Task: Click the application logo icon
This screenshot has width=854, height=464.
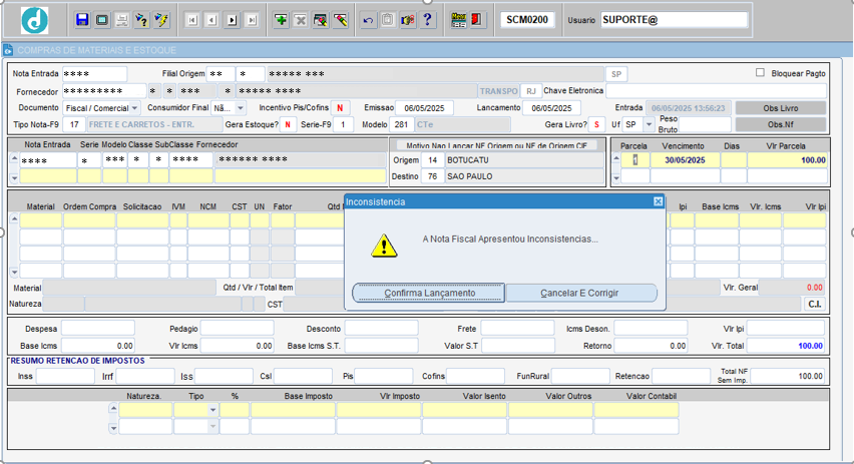Action: [x=34, y=20]
